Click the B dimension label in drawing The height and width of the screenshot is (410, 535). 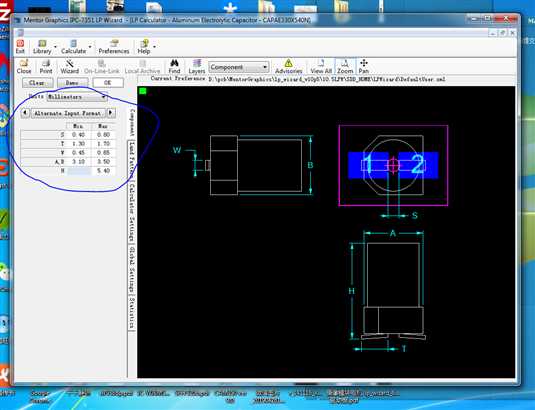coord(310,165)
